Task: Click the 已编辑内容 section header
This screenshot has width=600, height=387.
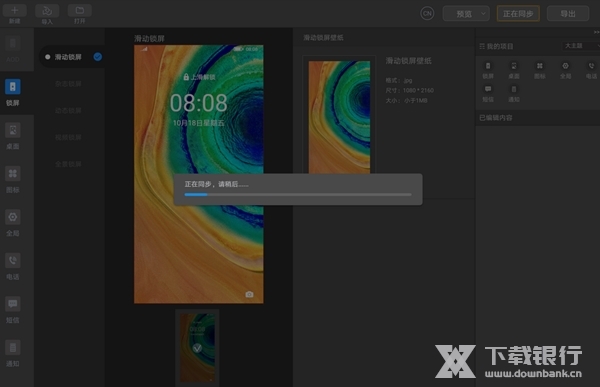Action: (496, 118)
